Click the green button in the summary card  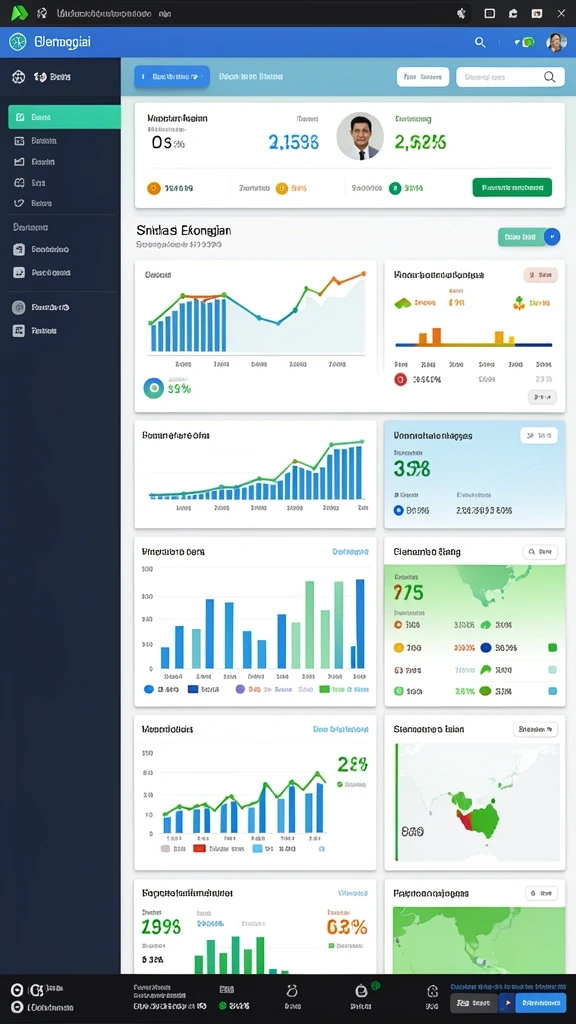[512, 187]
